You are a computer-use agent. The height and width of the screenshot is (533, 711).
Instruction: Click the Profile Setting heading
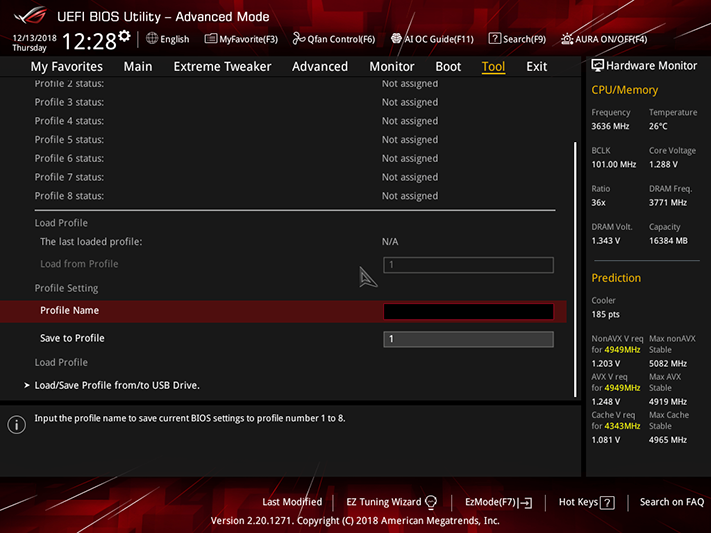pyautogui.click(x=66, y=288)
